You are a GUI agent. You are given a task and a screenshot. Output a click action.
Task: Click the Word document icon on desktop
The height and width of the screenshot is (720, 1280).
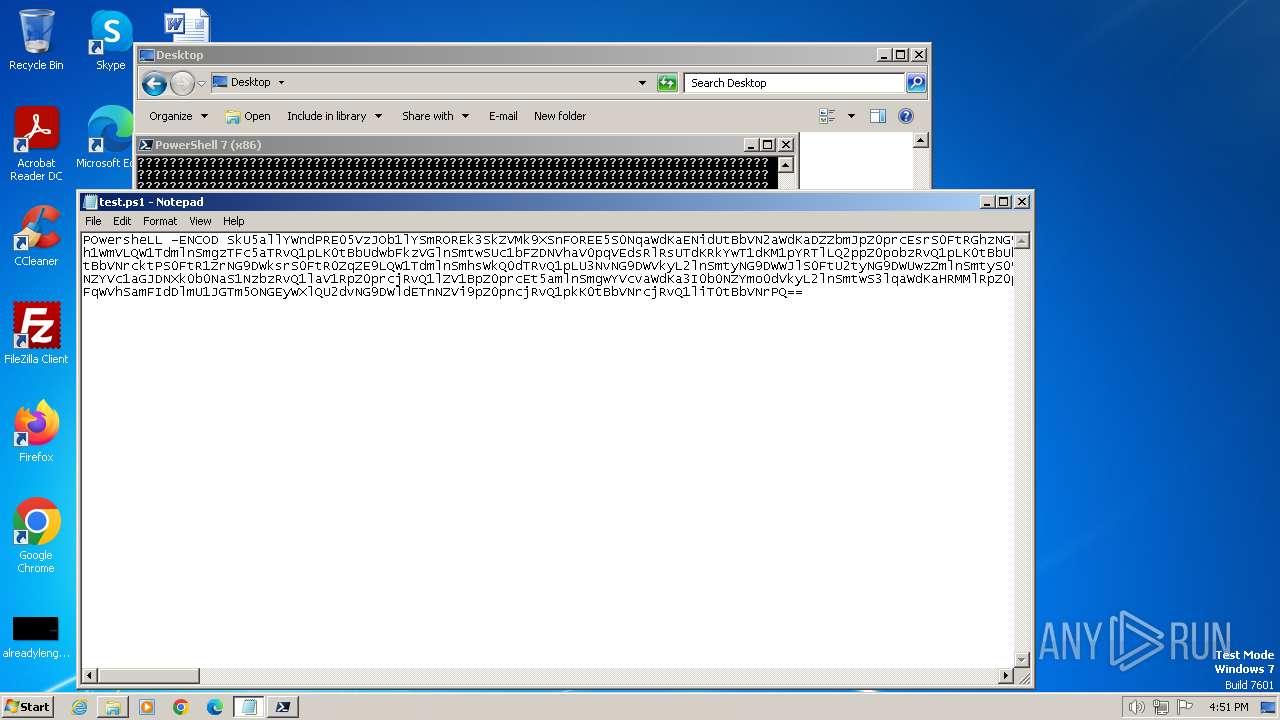tap(186, 25)
